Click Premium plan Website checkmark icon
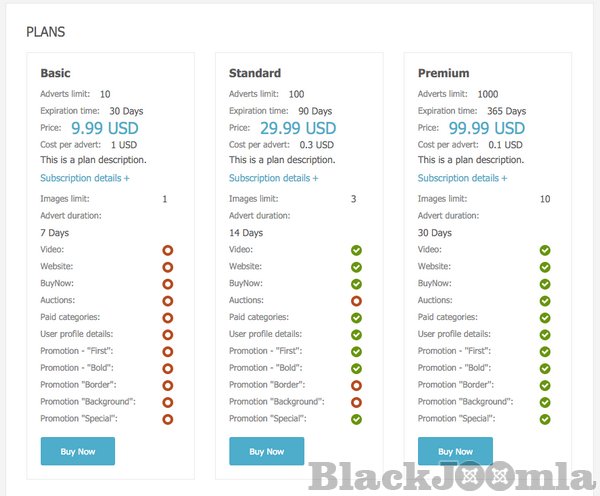 pyautogui.click(x=545, y=267)
